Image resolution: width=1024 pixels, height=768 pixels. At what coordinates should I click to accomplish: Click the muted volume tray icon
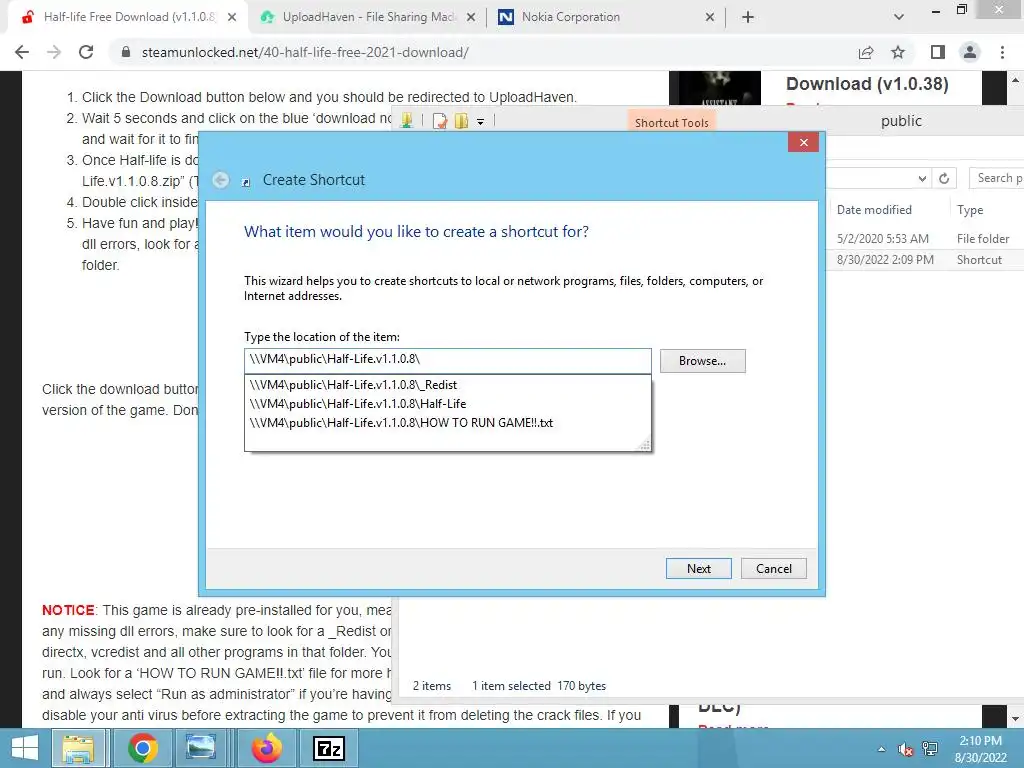(906, 750)
